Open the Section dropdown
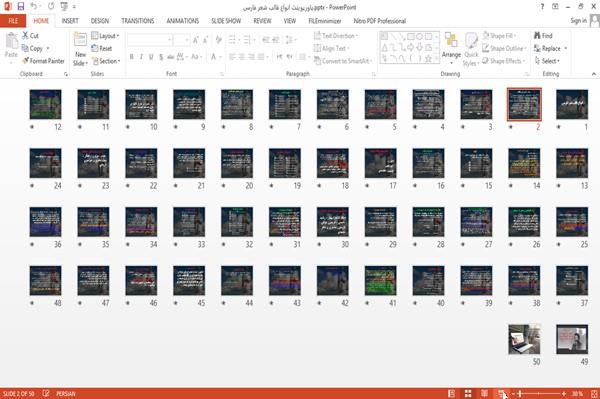The width and height of the screenshot is (600, 399). (x=106, y=61)
